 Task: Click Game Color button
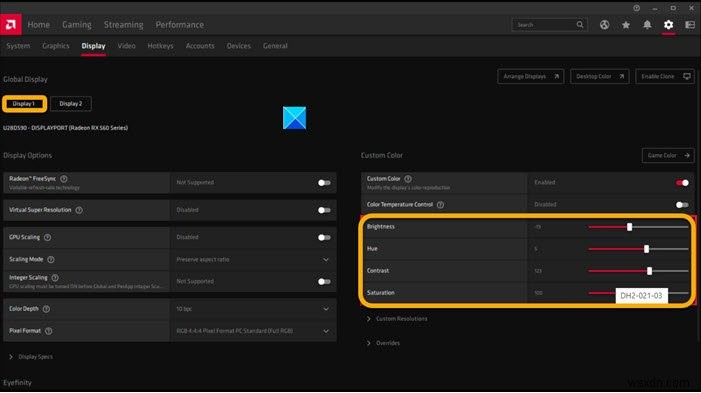click(668, 156)
